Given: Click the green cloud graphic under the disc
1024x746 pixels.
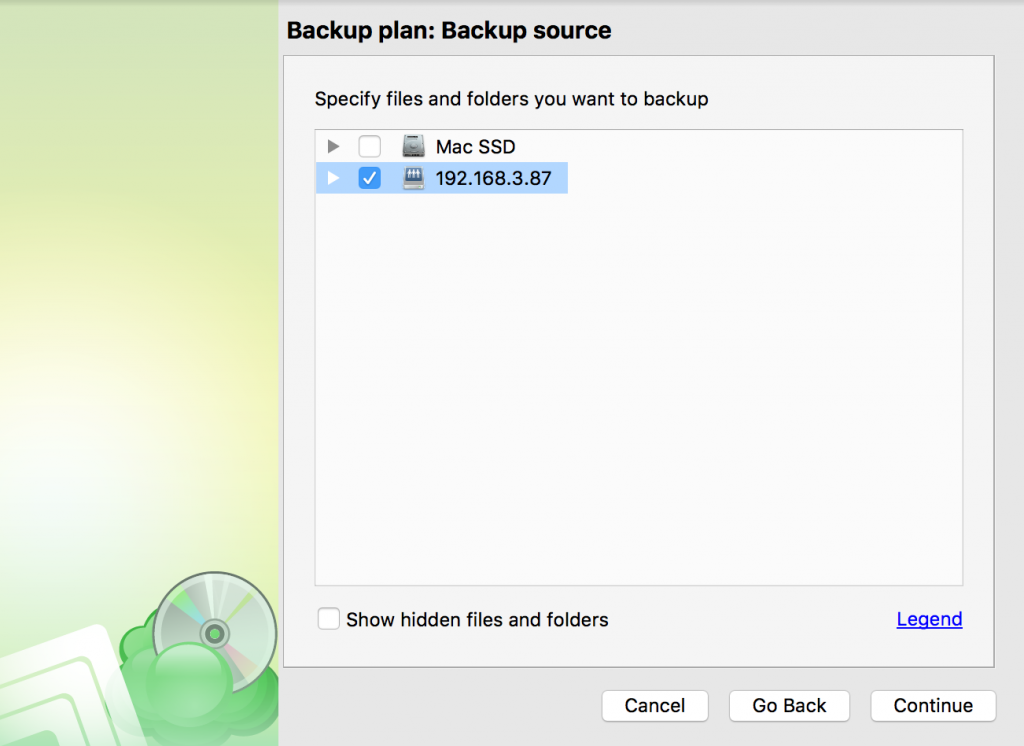Looking at the screenshot, I should 196,686.
